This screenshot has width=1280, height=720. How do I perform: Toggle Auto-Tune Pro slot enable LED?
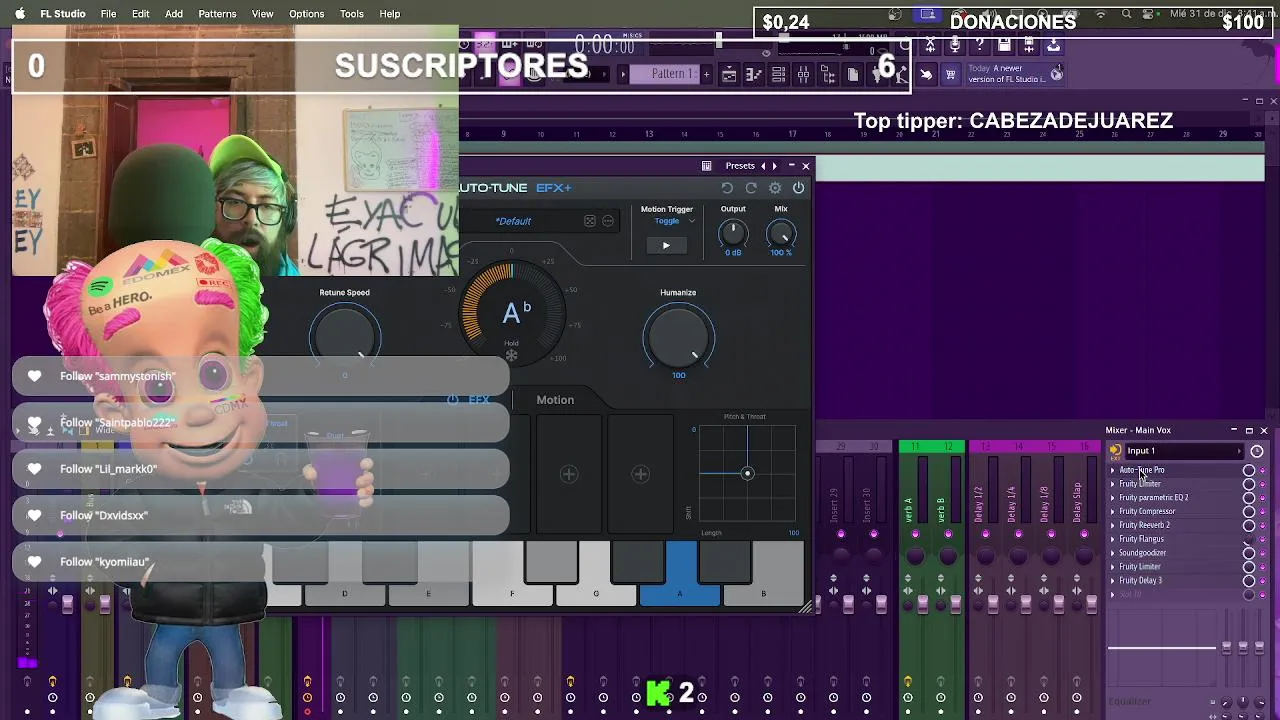[1262, 471]
